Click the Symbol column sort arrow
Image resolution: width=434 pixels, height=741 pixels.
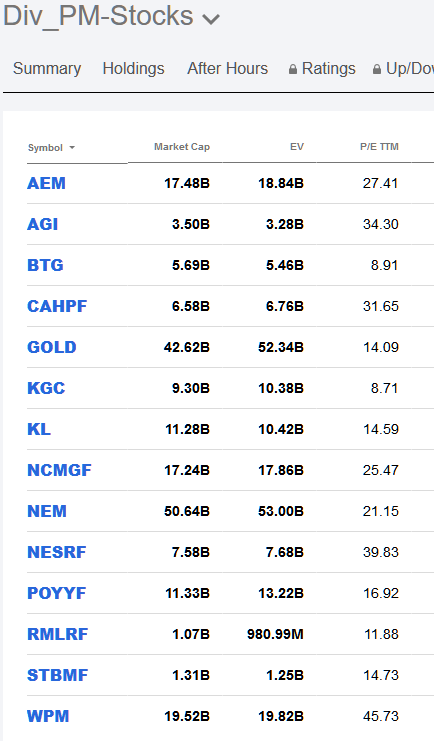(72, 147)
